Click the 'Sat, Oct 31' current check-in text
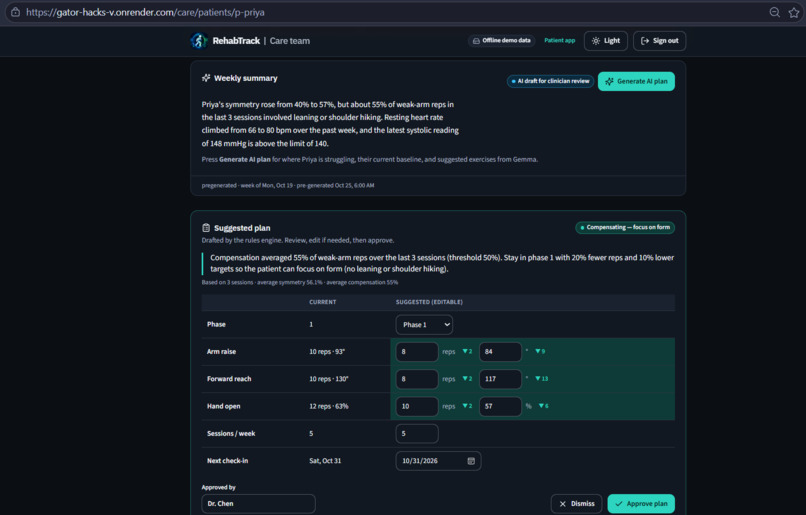Screen dimensions: 806x515 tap(325, 461)
